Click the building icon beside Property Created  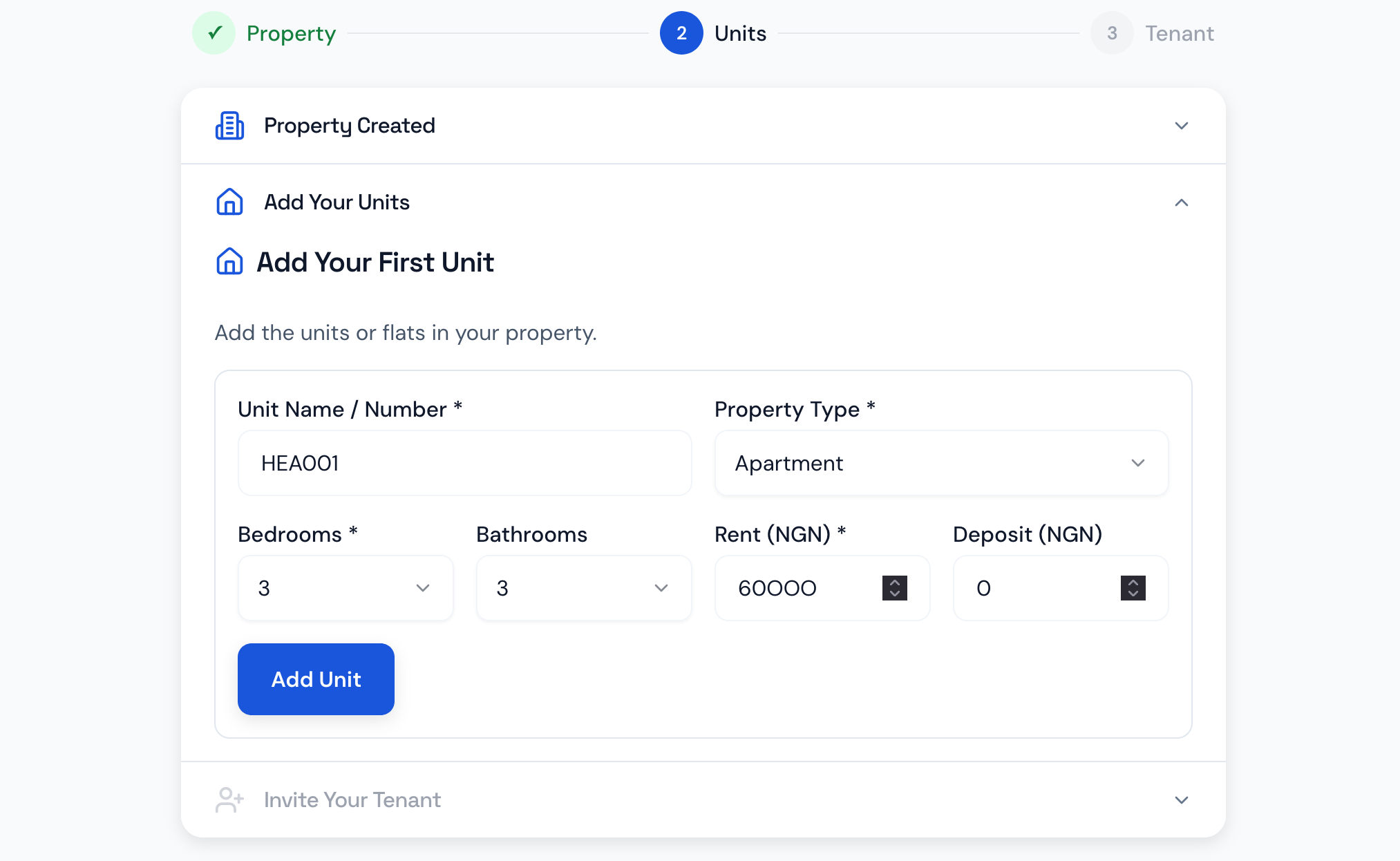(x=229, y=126)
